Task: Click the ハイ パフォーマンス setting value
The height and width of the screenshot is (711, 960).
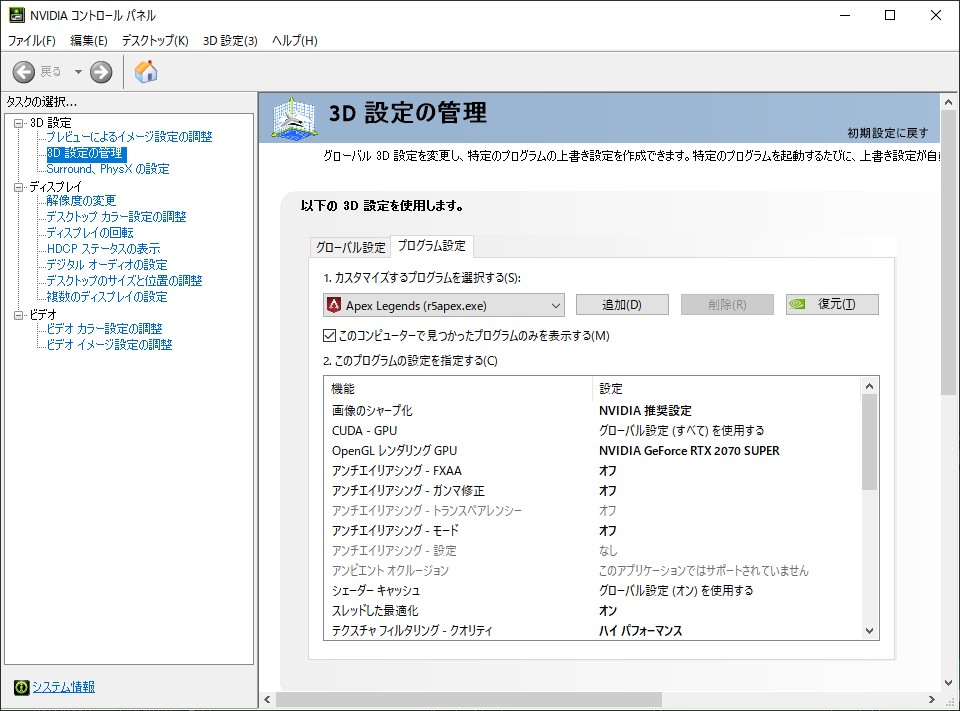Action: (640, 630)
